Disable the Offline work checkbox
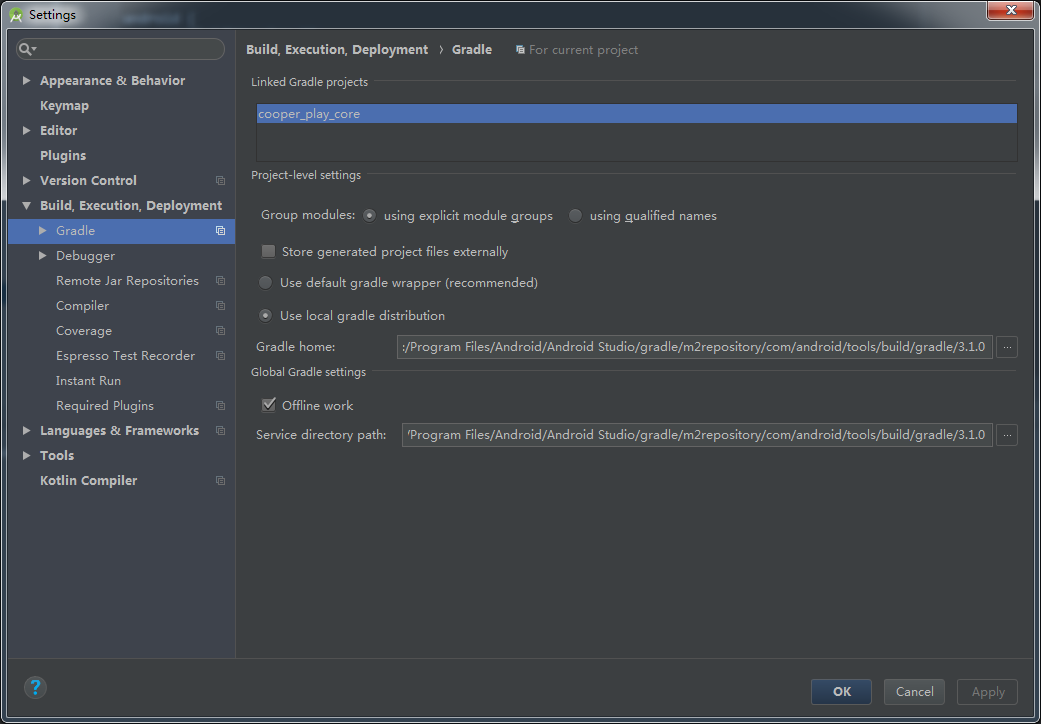This screenshot has width=1041, height=724. pyautogui.click(x=268, y=405)
